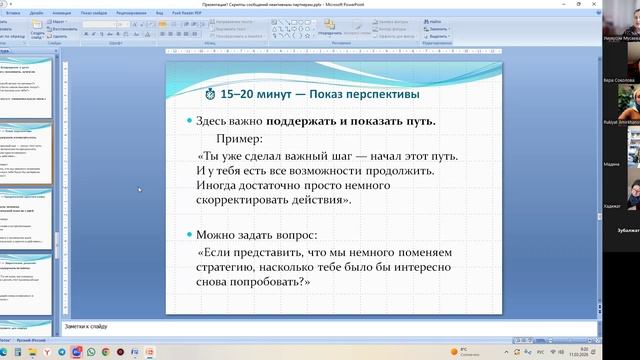
Task: Open the Заменить dropdown
Action: 437,29
